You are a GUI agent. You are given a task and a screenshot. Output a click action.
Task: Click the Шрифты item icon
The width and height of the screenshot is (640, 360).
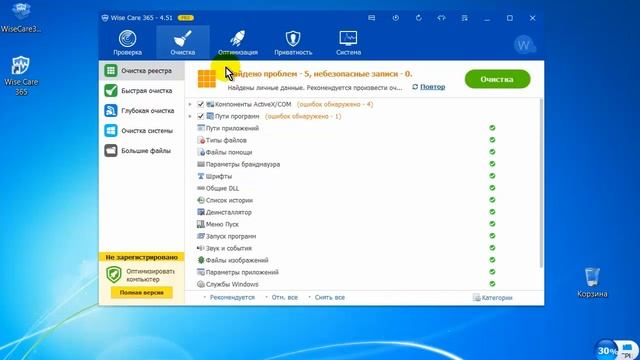click(201, 176)
